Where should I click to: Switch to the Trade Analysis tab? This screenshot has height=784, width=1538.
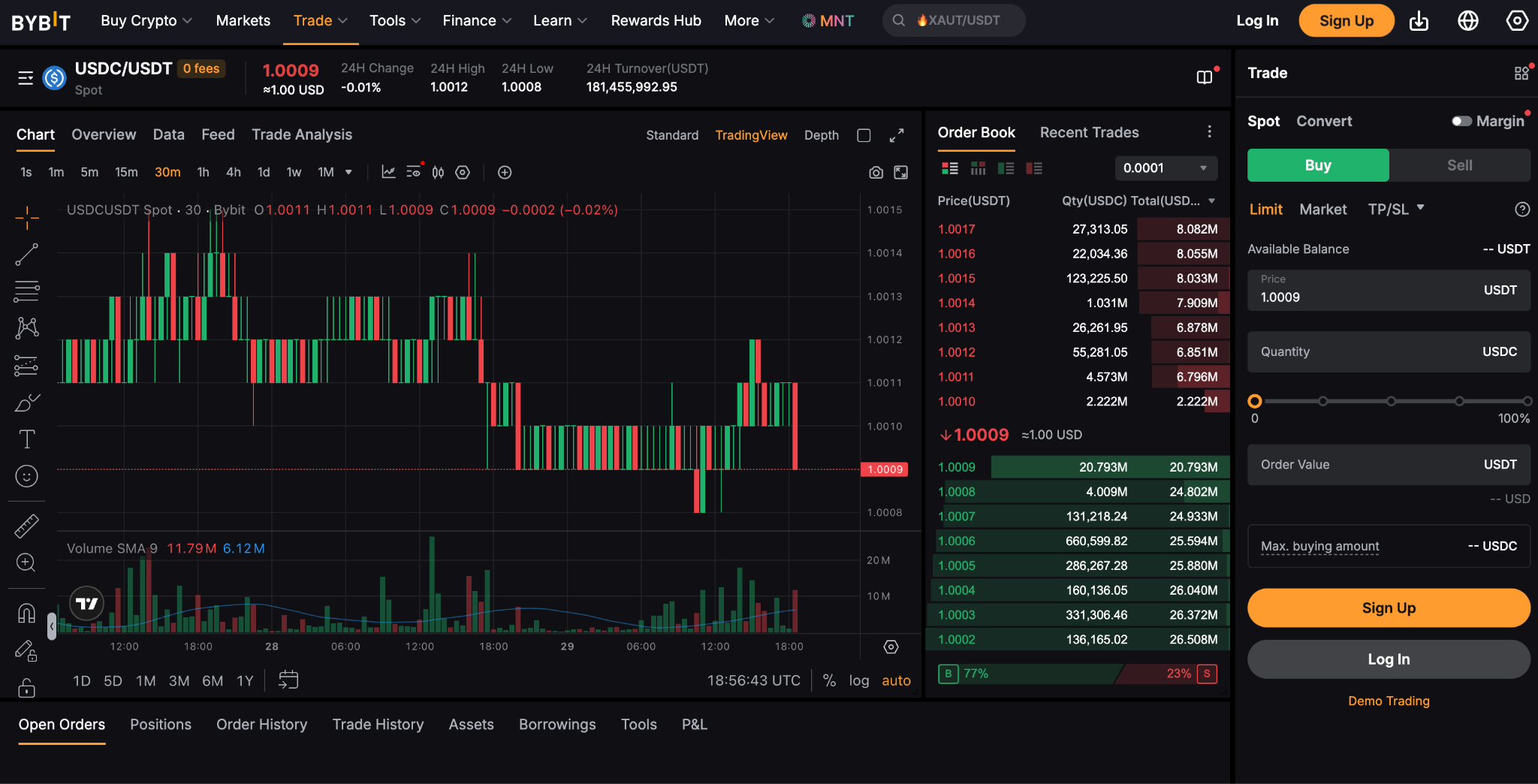tap(302, 134)
